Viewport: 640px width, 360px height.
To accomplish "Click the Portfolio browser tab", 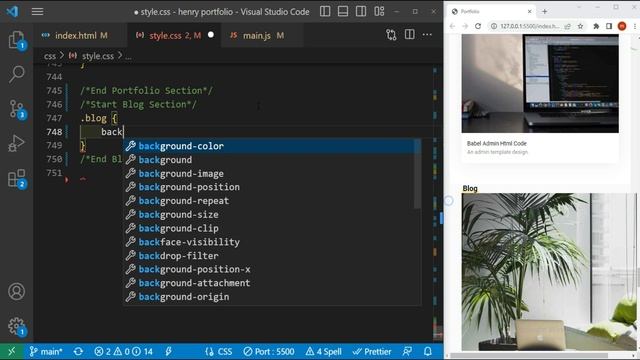I will 490,11.
